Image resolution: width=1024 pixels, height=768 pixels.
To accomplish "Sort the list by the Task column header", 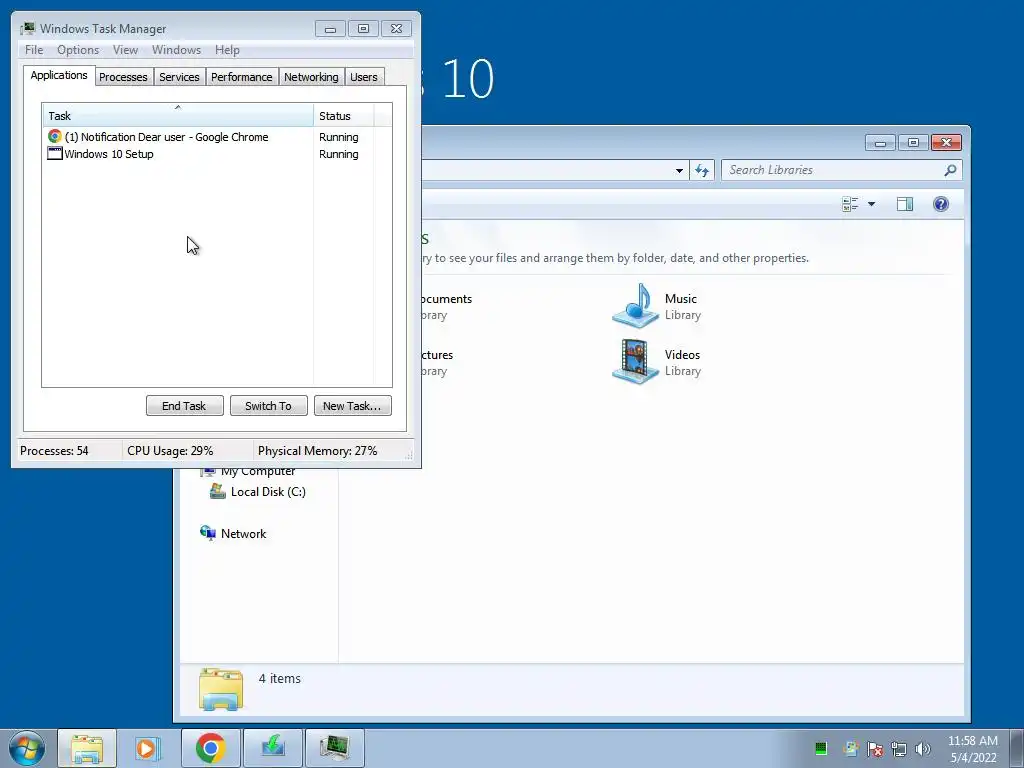I will 178,116.
